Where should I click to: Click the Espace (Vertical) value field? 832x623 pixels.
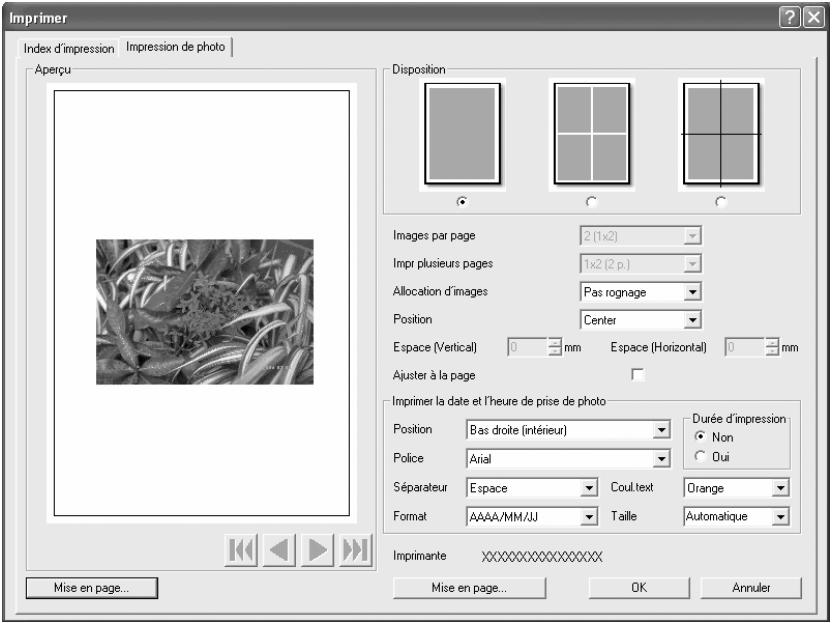(x=527, y=348)
